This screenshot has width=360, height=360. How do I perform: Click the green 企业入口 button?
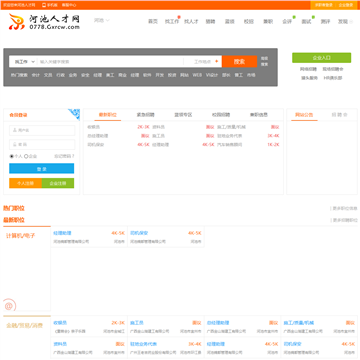[322, 58]
